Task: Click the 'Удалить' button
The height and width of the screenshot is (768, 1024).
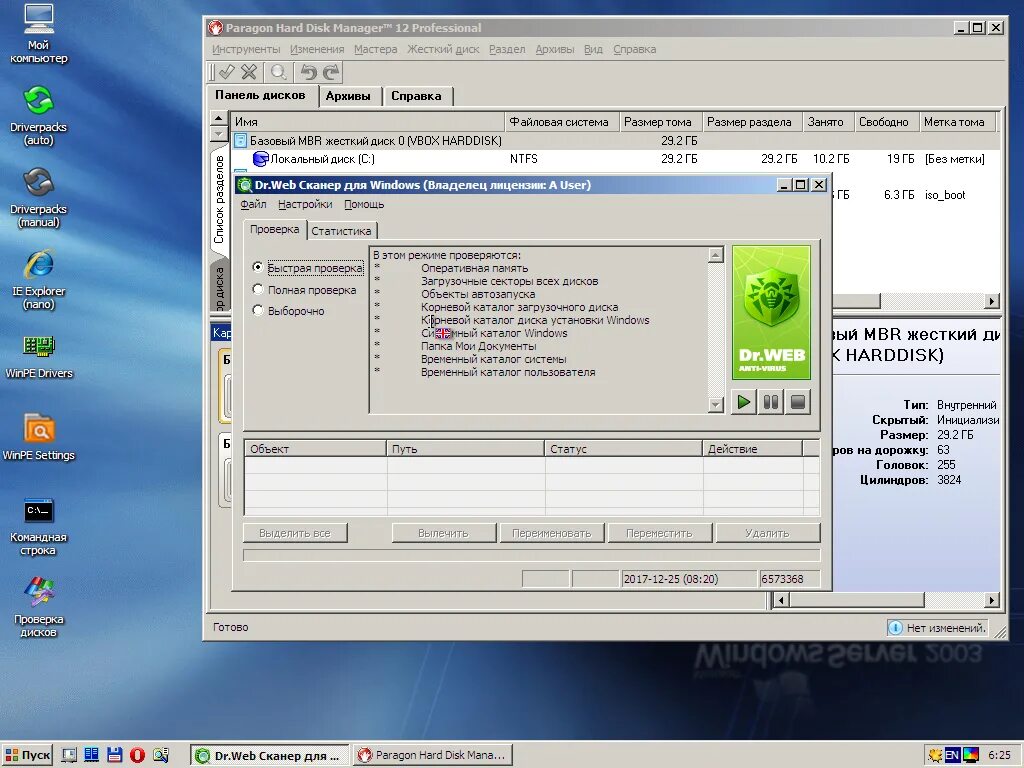Action: tap(767, 533)
